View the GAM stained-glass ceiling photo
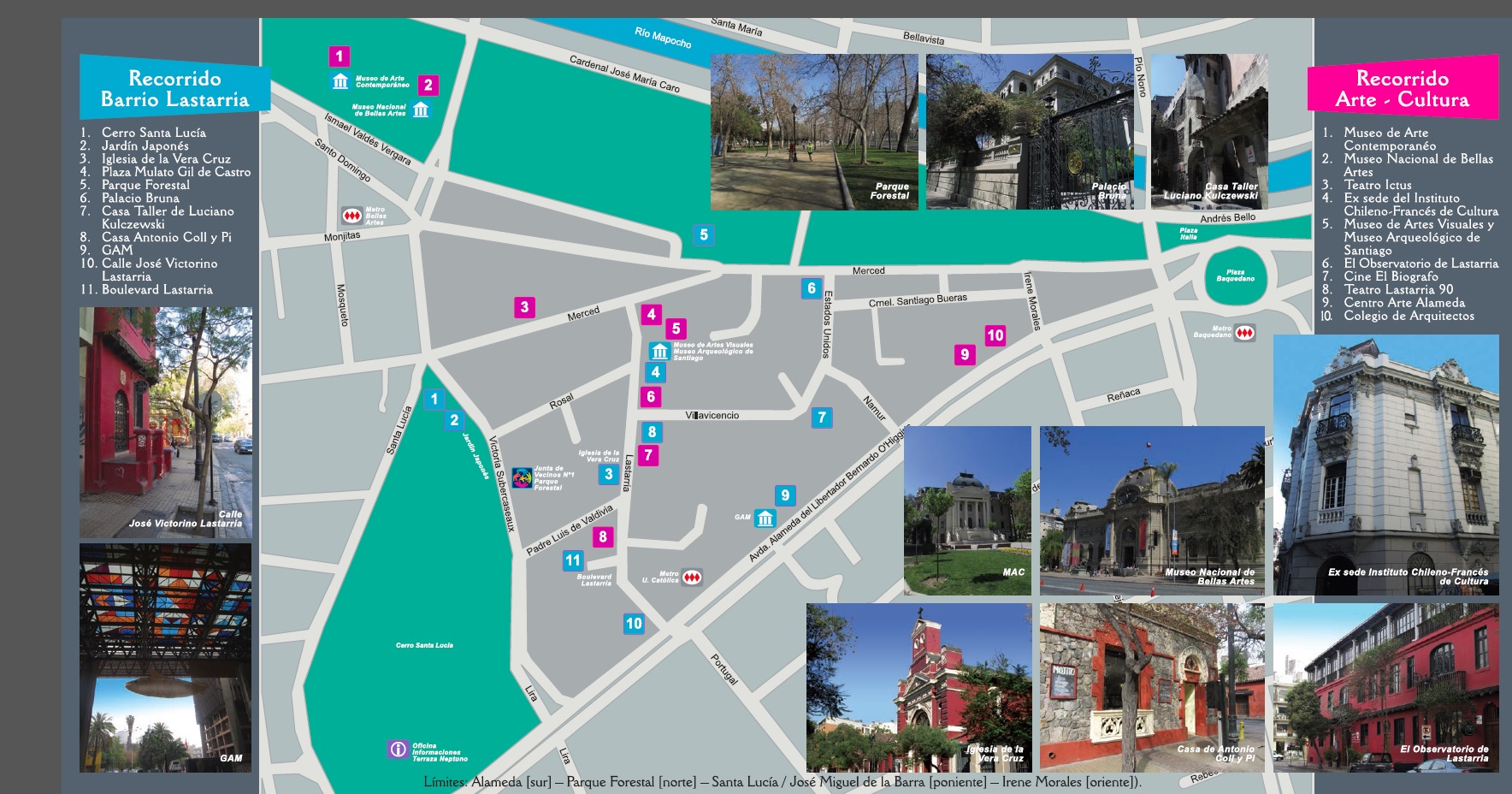 click(166, 658)
